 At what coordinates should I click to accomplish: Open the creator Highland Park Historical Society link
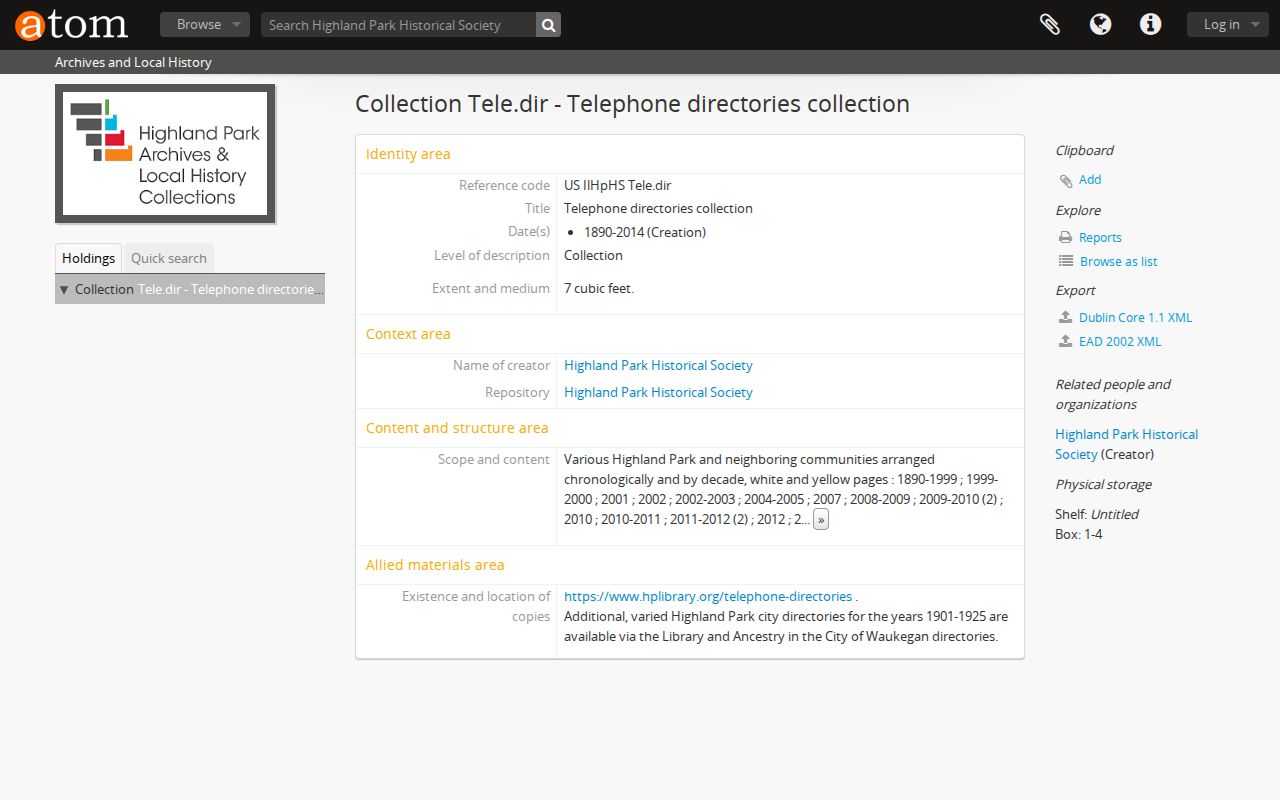658,366
